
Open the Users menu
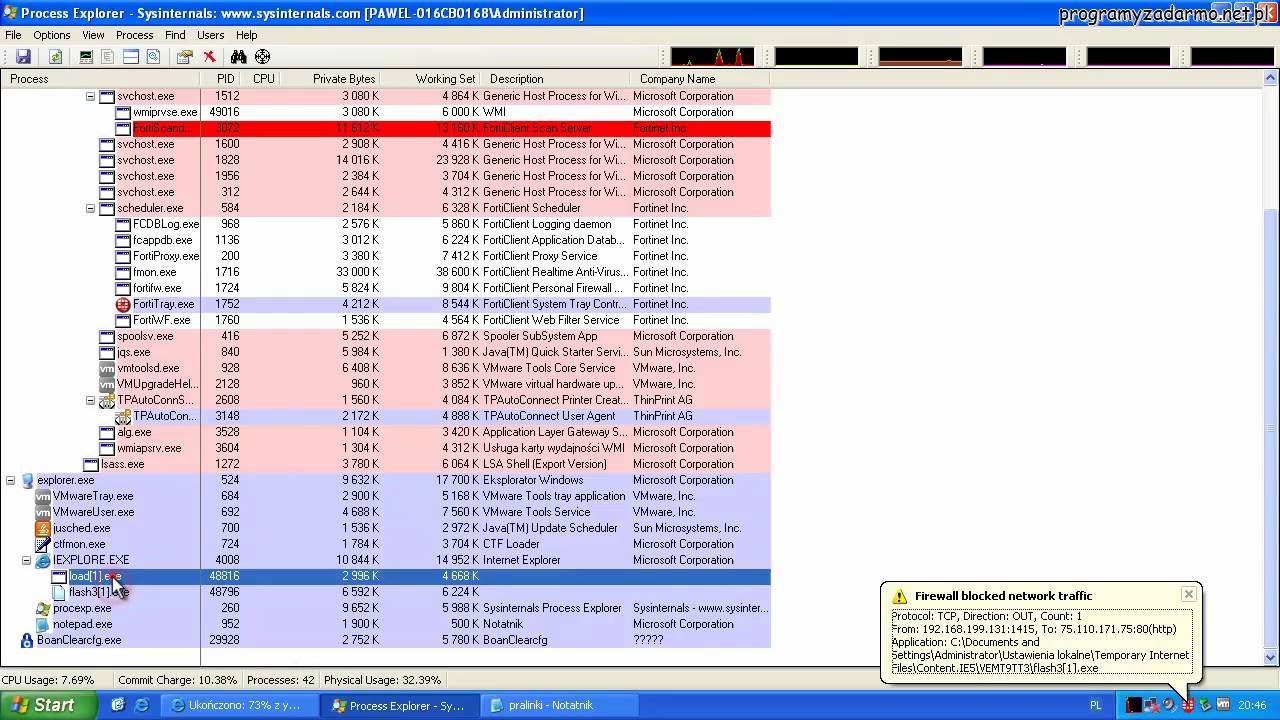211,35
